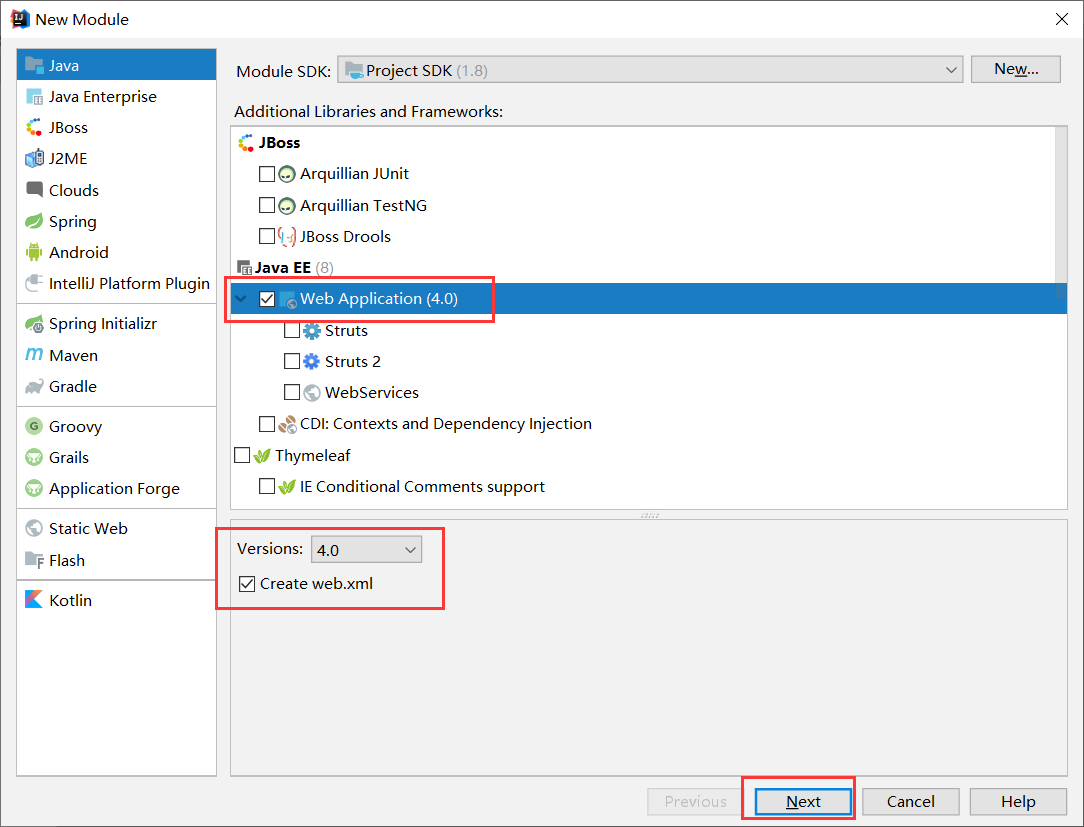Click the J2ME phone icon
Image resolution: width=1084 pixels, height=827 pixels.
point(34,158)
